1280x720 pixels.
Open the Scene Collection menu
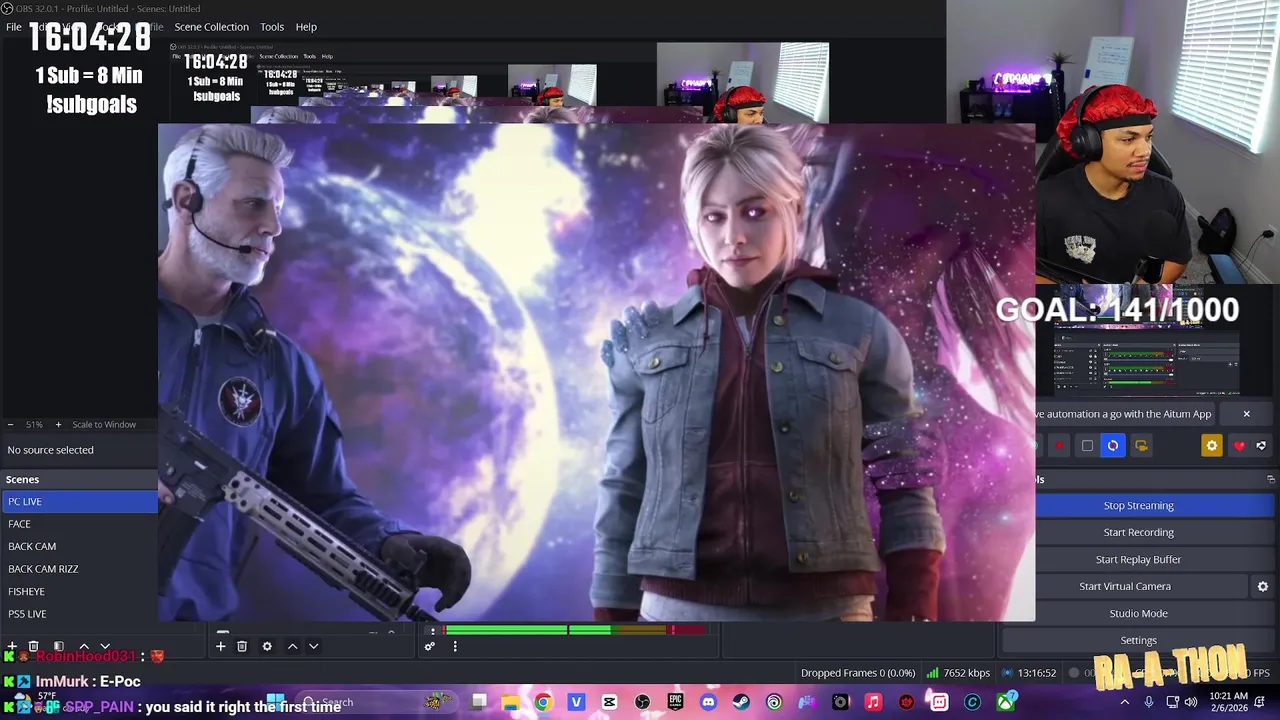pos(211,27)
